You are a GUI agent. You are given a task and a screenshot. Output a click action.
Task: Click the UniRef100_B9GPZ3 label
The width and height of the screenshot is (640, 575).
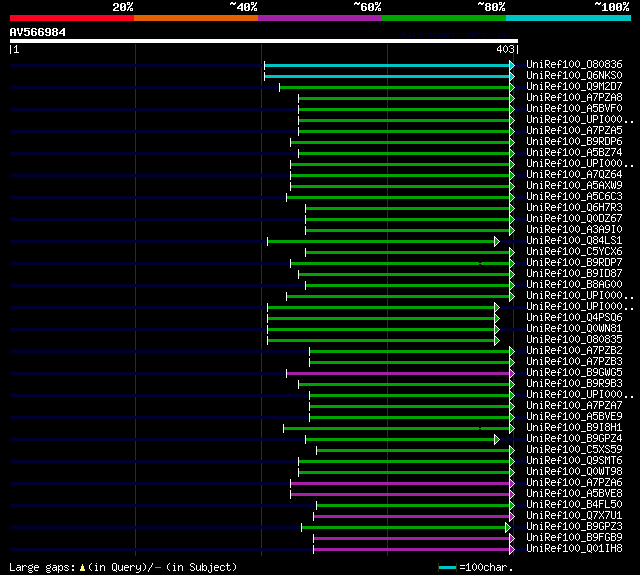click(574, 527)
